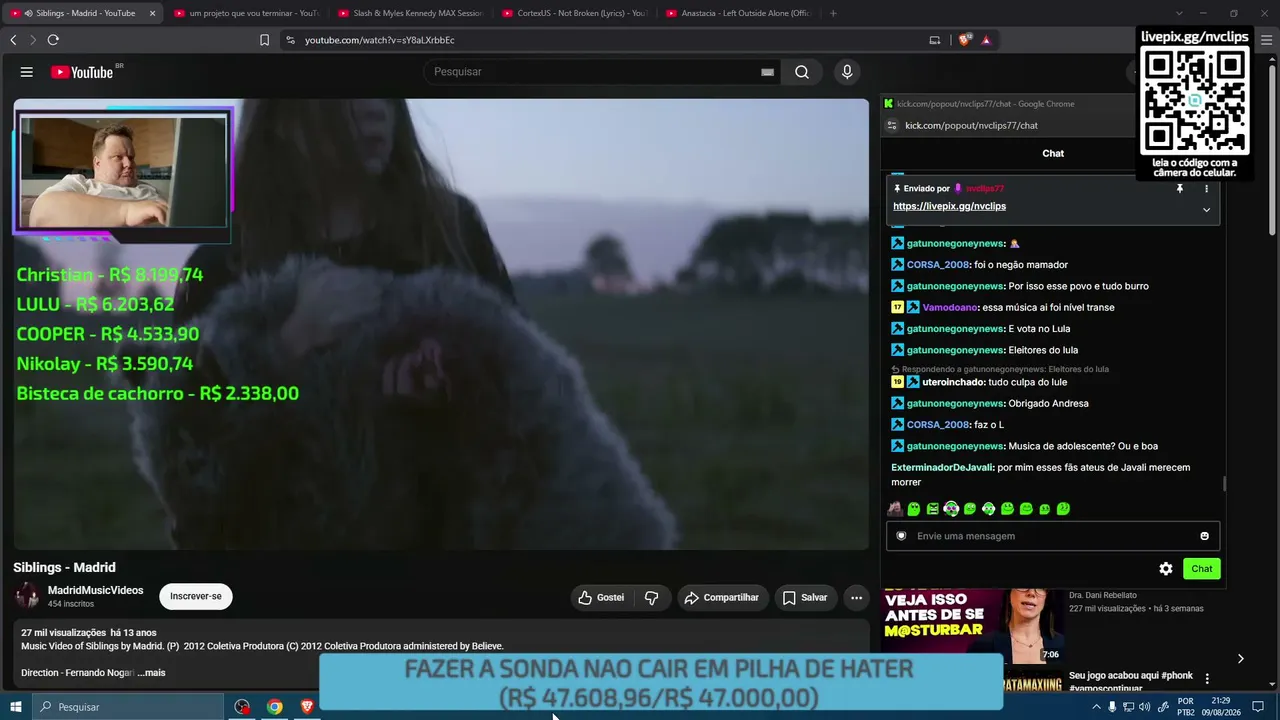Click username ExterminadorDeJavali in chat
Image resolution: width=1280 pixels, height=720 pixels.
pyautogui.click(x=942, y=468)
